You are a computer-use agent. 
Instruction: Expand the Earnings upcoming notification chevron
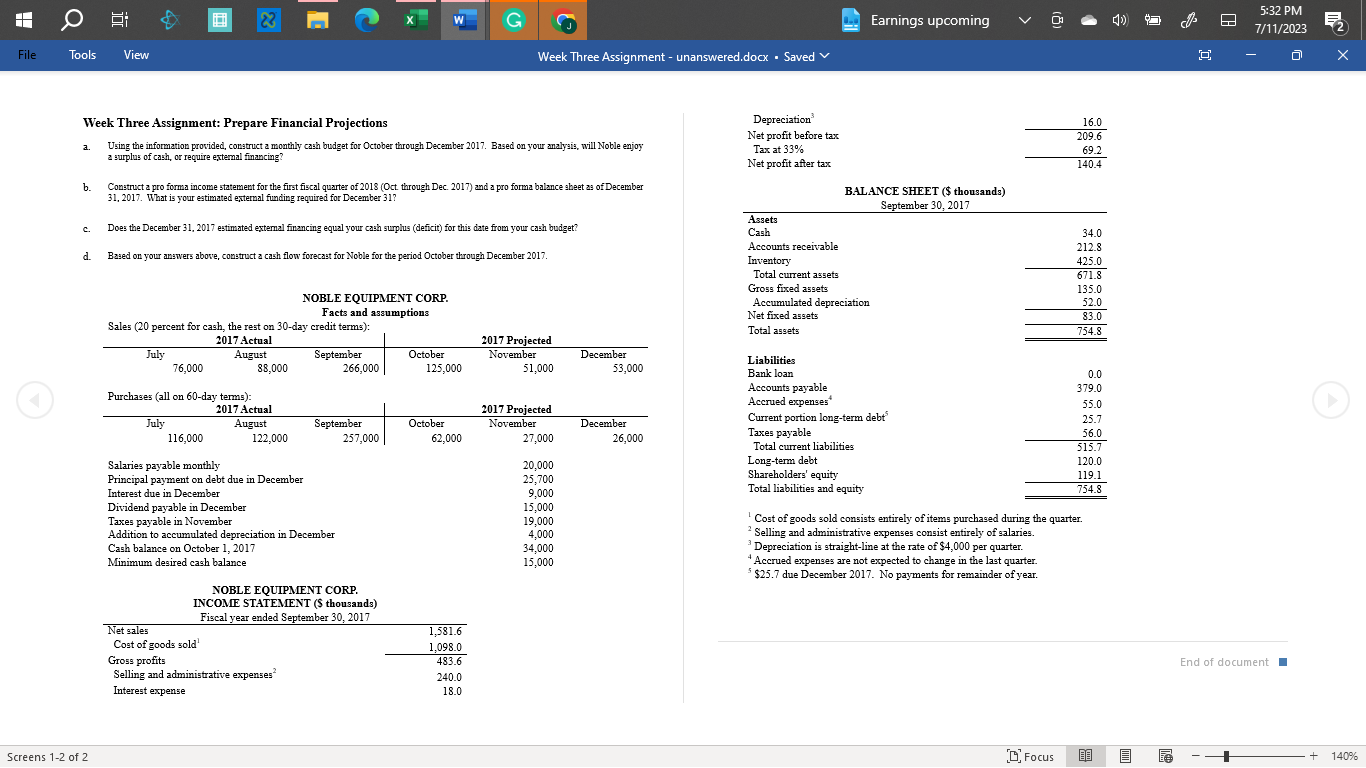[x=1025, y=20]
